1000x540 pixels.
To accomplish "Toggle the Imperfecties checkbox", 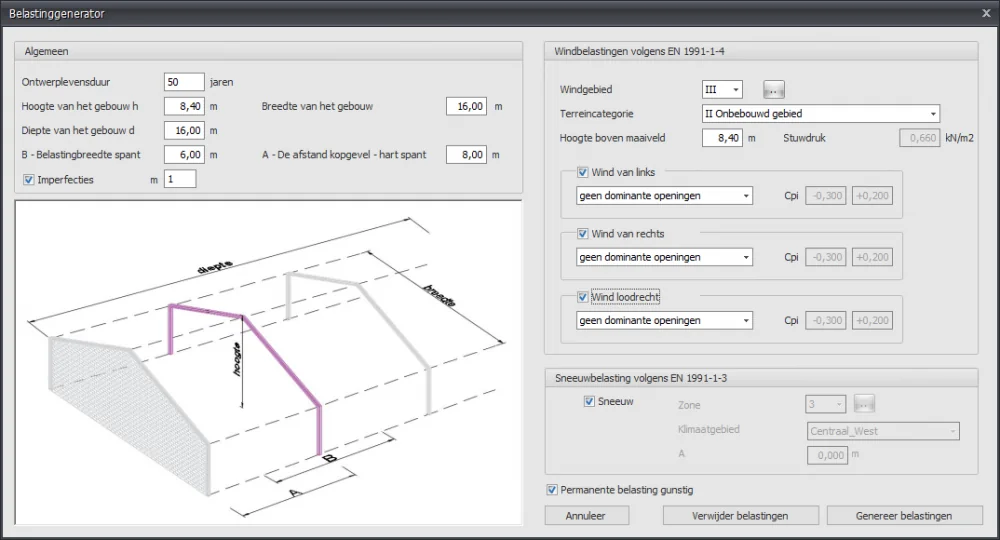I will (29, 180).
